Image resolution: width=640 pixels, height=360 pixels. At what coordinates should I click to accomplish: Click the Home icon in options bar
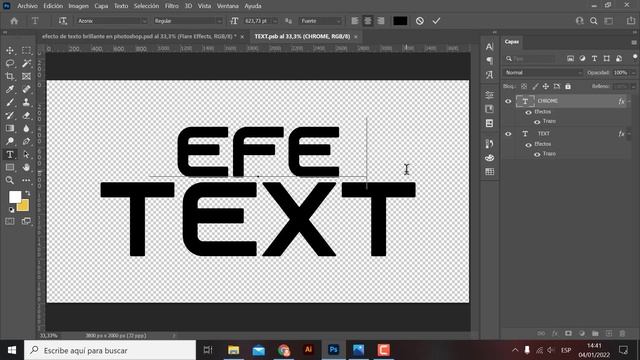coord(14,21)
